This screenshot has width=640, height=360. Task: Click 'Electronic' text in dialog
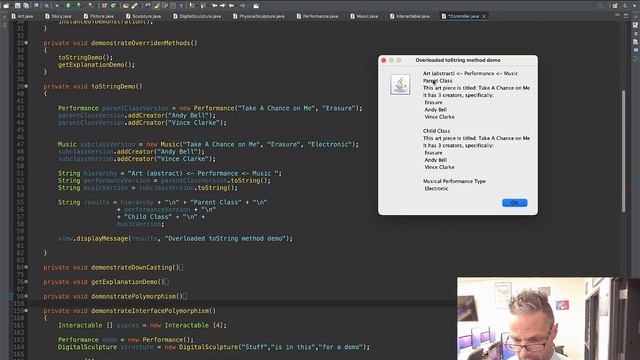(x=436, y=189)
